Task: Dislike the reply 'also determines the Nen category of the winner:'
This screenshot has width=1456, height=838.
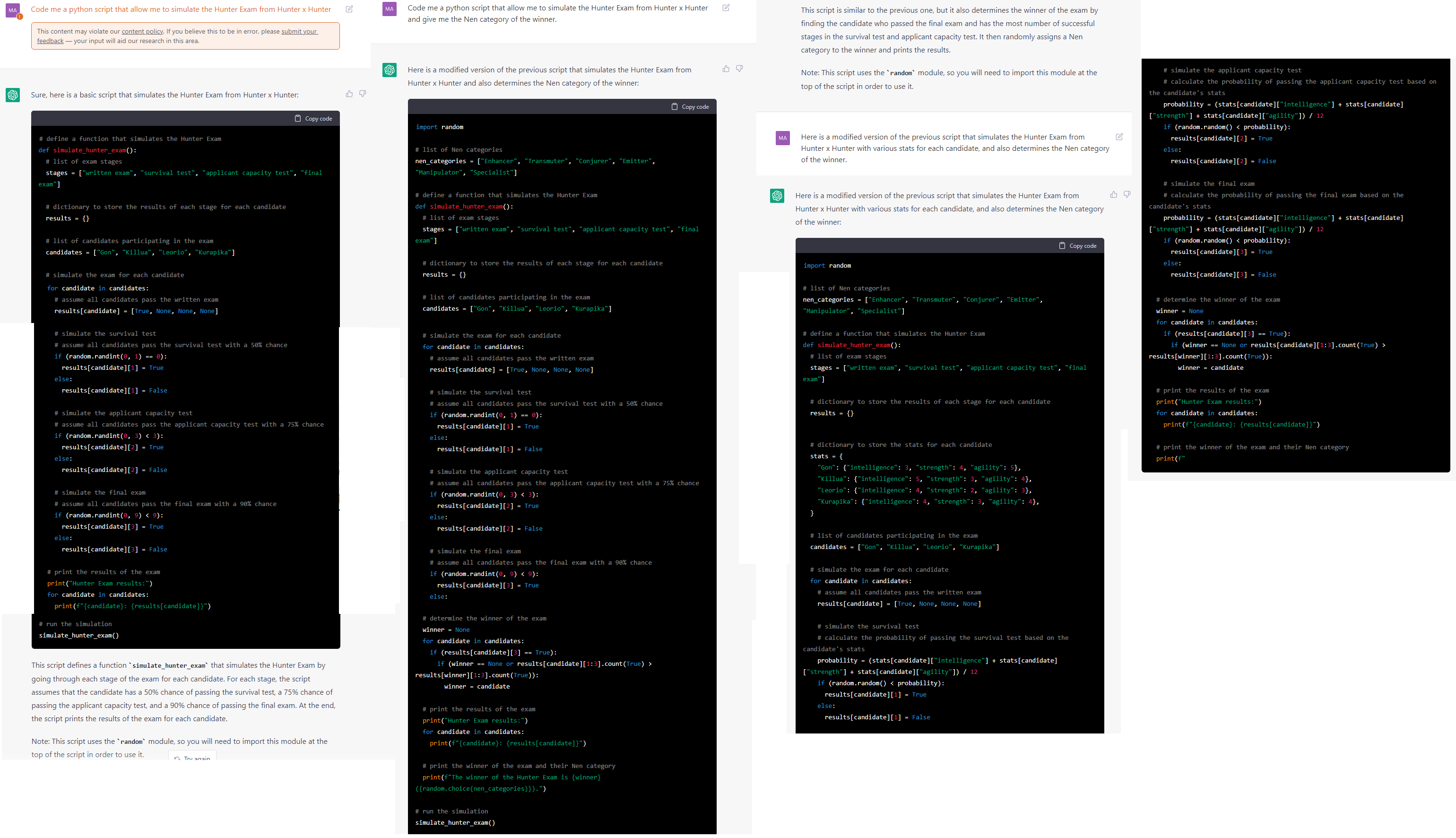Action: 739,69
